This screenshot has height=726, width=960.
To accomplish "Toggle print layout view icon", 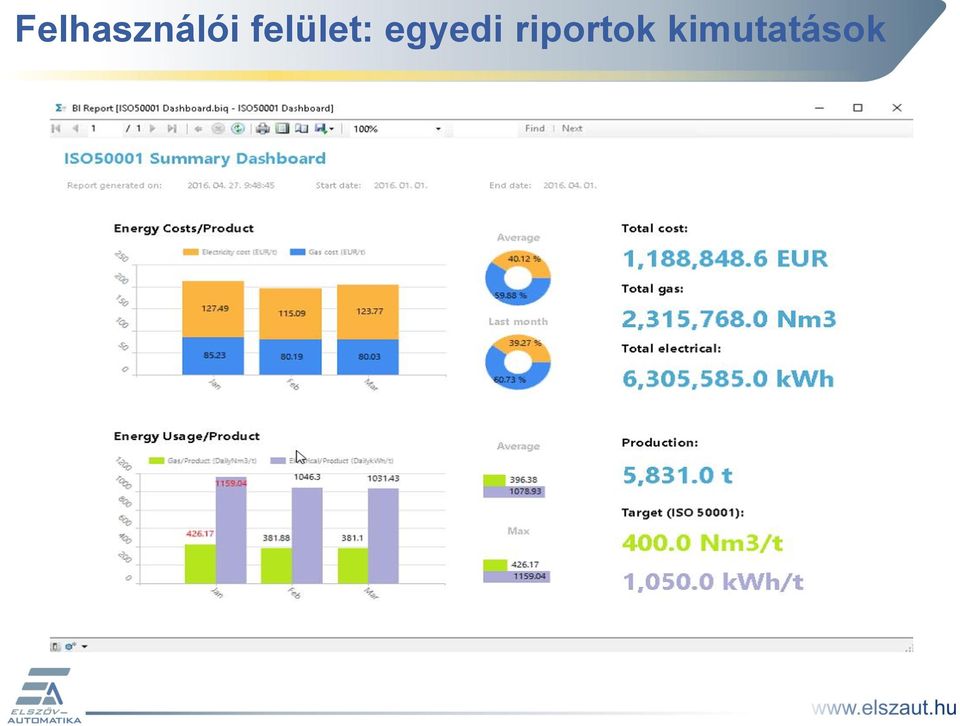I will (282, 129).
